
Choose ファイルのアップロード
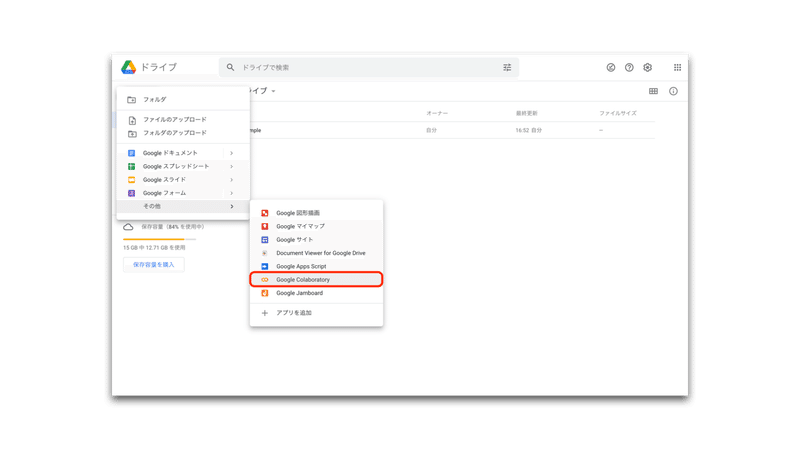pyautogui.click(x=183, y=120)
